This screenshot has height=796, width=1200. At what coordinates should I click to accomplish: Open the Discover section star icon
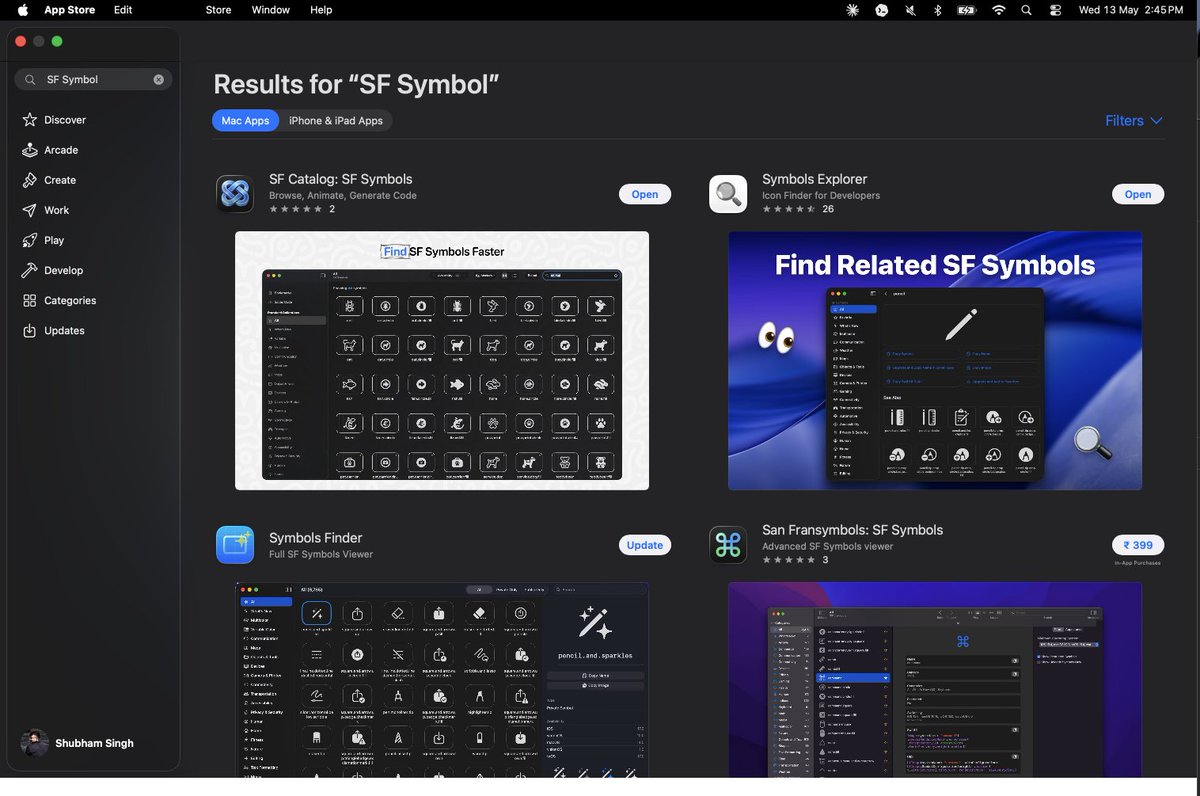(29, 120)
